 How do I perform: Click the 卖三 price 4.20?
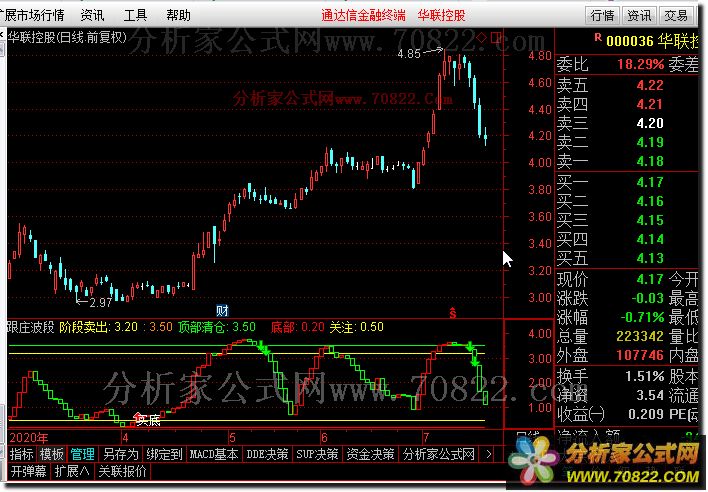tap(650, 123)
